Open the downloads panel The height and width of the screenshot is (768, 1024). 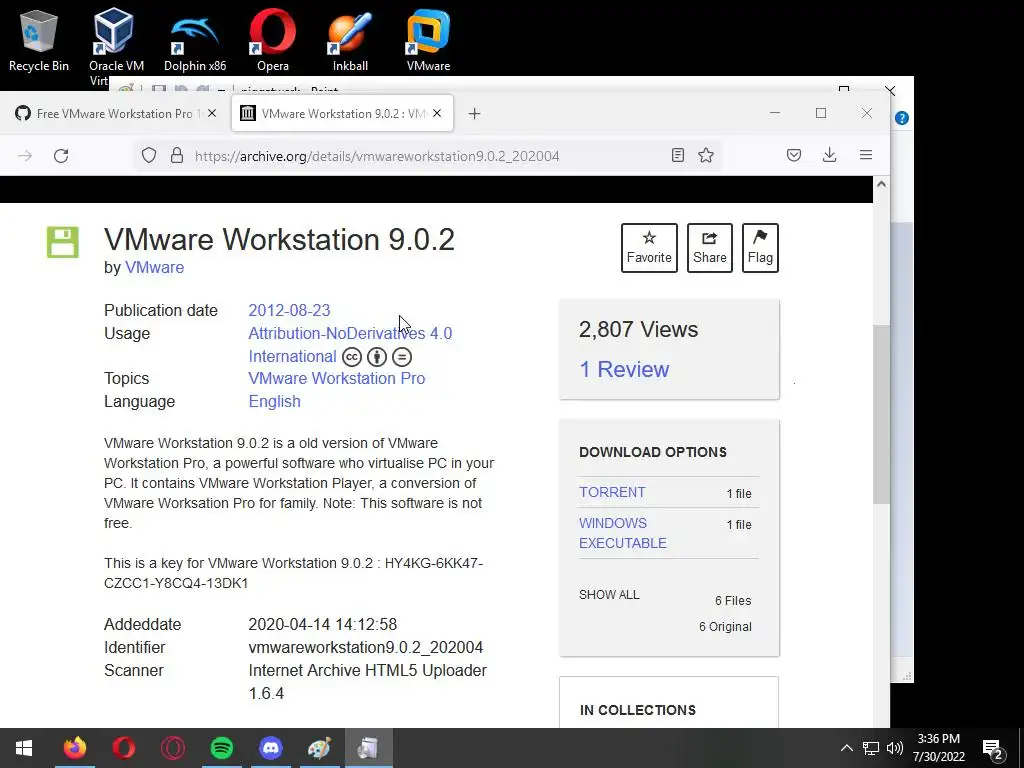(x=829, y=155)
